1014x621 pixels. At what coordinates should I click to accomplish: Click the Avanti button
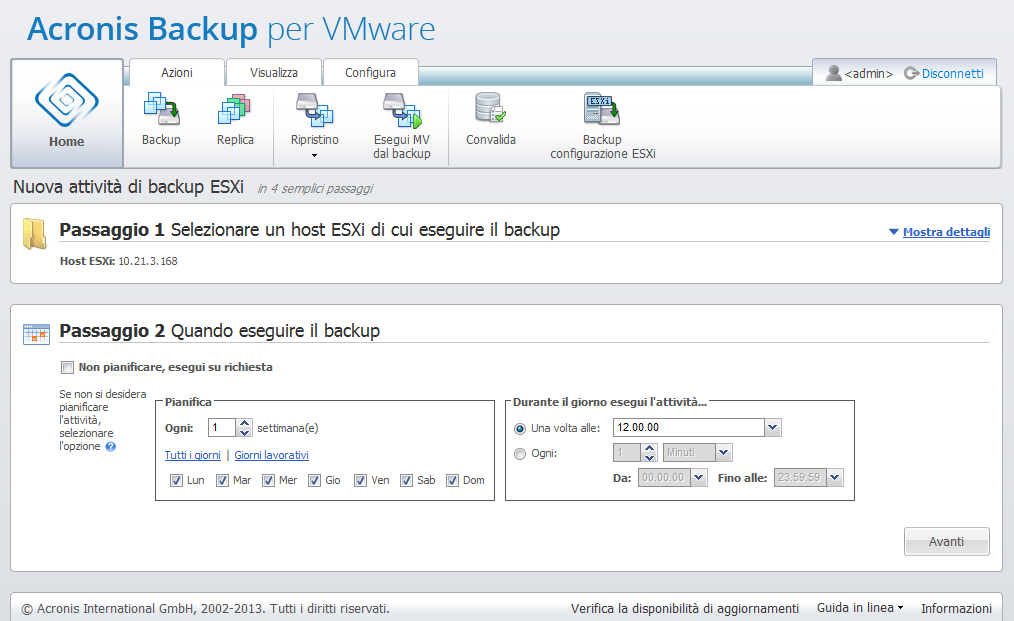pos(946,541)
